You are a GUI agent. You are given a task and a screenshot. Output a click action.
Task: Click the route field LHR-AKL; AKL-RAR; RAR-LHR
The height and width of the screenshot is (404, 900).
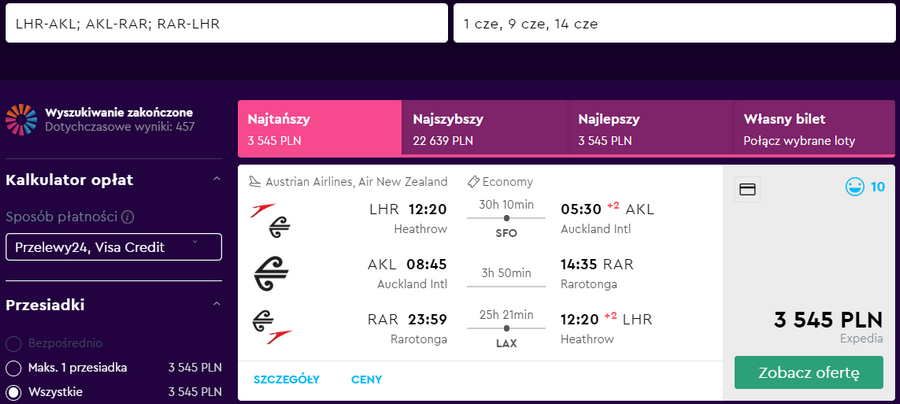click(x=227, y=23)
